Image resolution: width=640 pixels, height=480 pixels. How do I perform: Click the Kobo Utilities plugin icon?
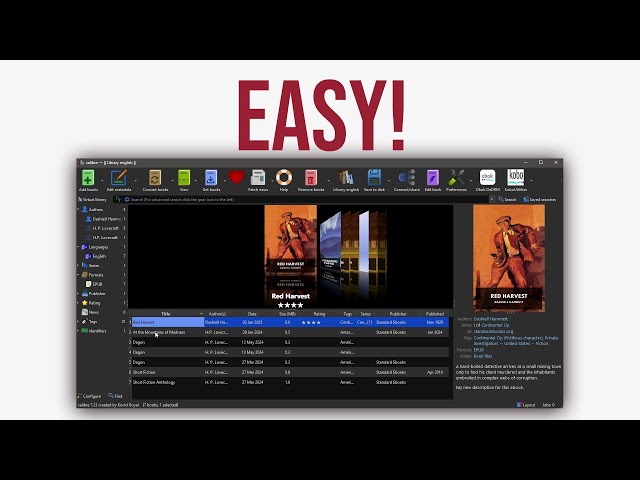pos(516,178)
